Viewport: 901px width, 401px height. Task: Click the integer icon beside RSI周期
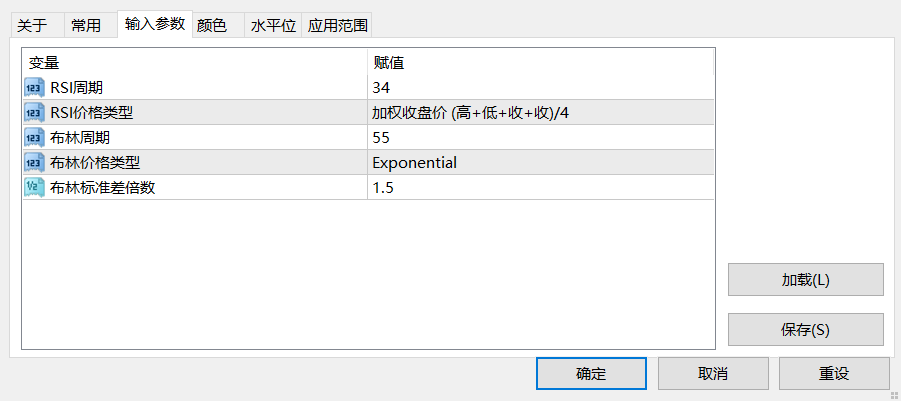(34, 88)
